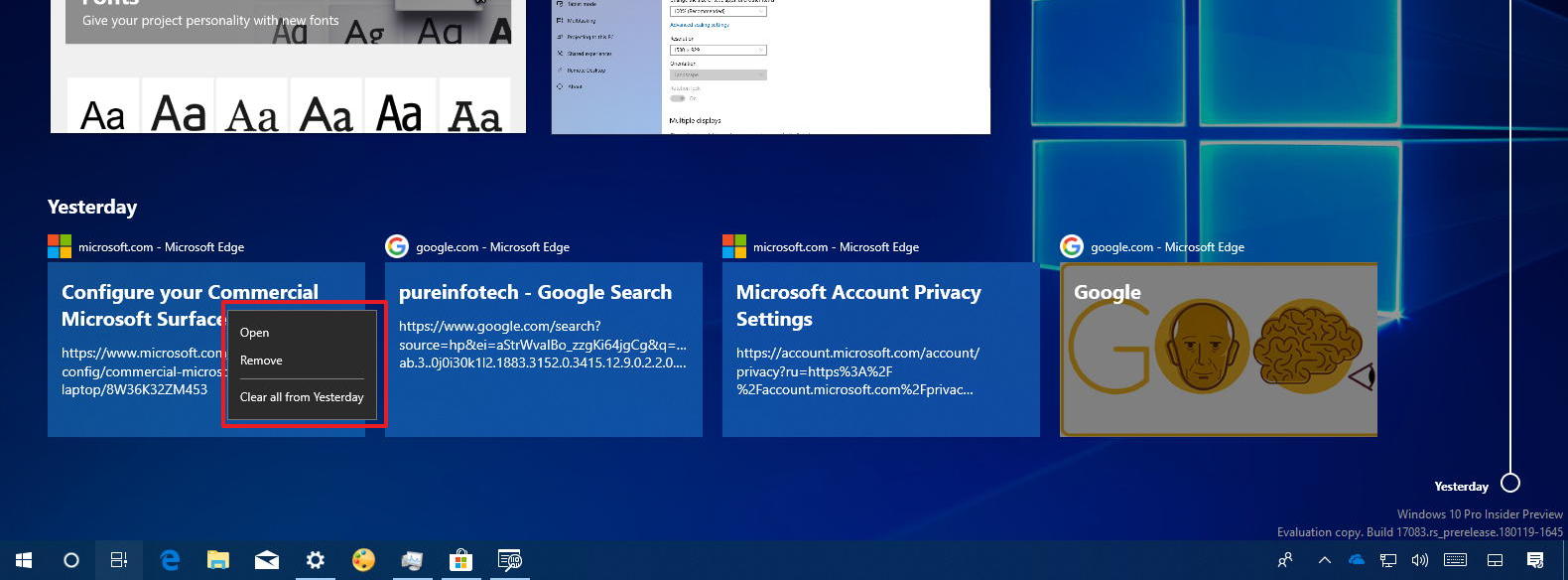This screenshot has height=580, width=1568.
Task: Open the Action Center notifications icon
Action: pyautogui.click(x=1535, y=560)
